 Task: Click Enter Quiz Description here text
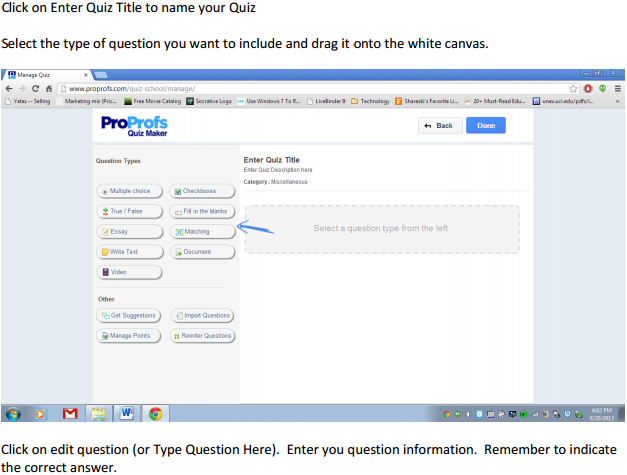[278, 170]
